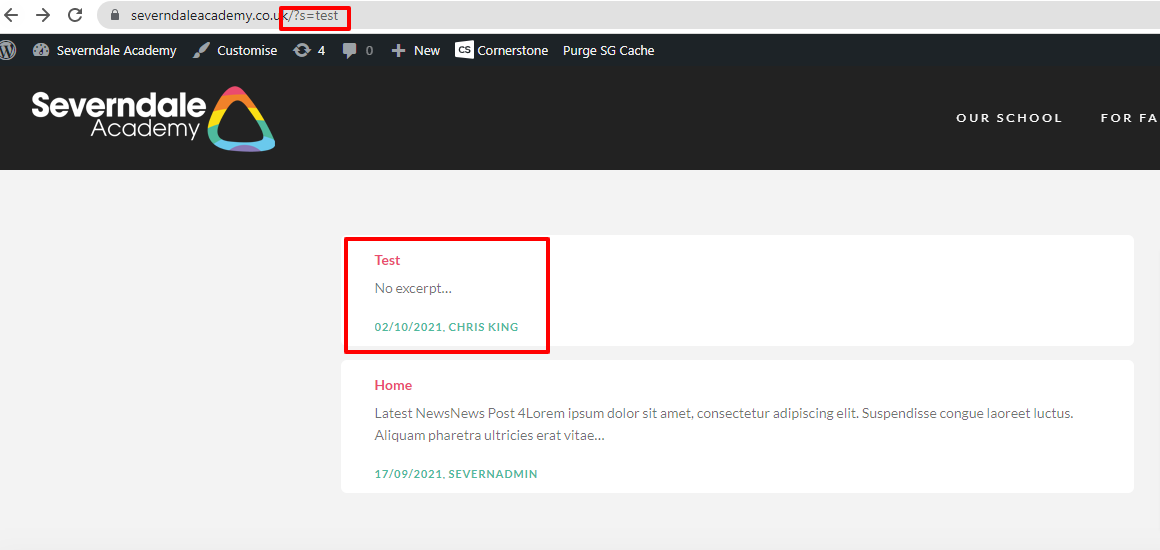Screen dimensions: 1160x550
Task: Reload the page with refresh icon
Action: tap(75, 15)
